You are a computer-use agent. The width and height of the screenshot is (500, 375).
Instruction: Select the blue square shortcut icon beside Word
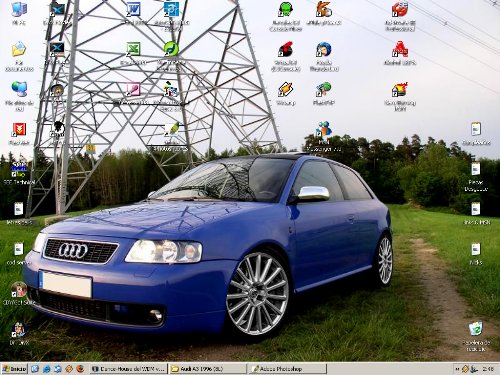pos(171,9)
